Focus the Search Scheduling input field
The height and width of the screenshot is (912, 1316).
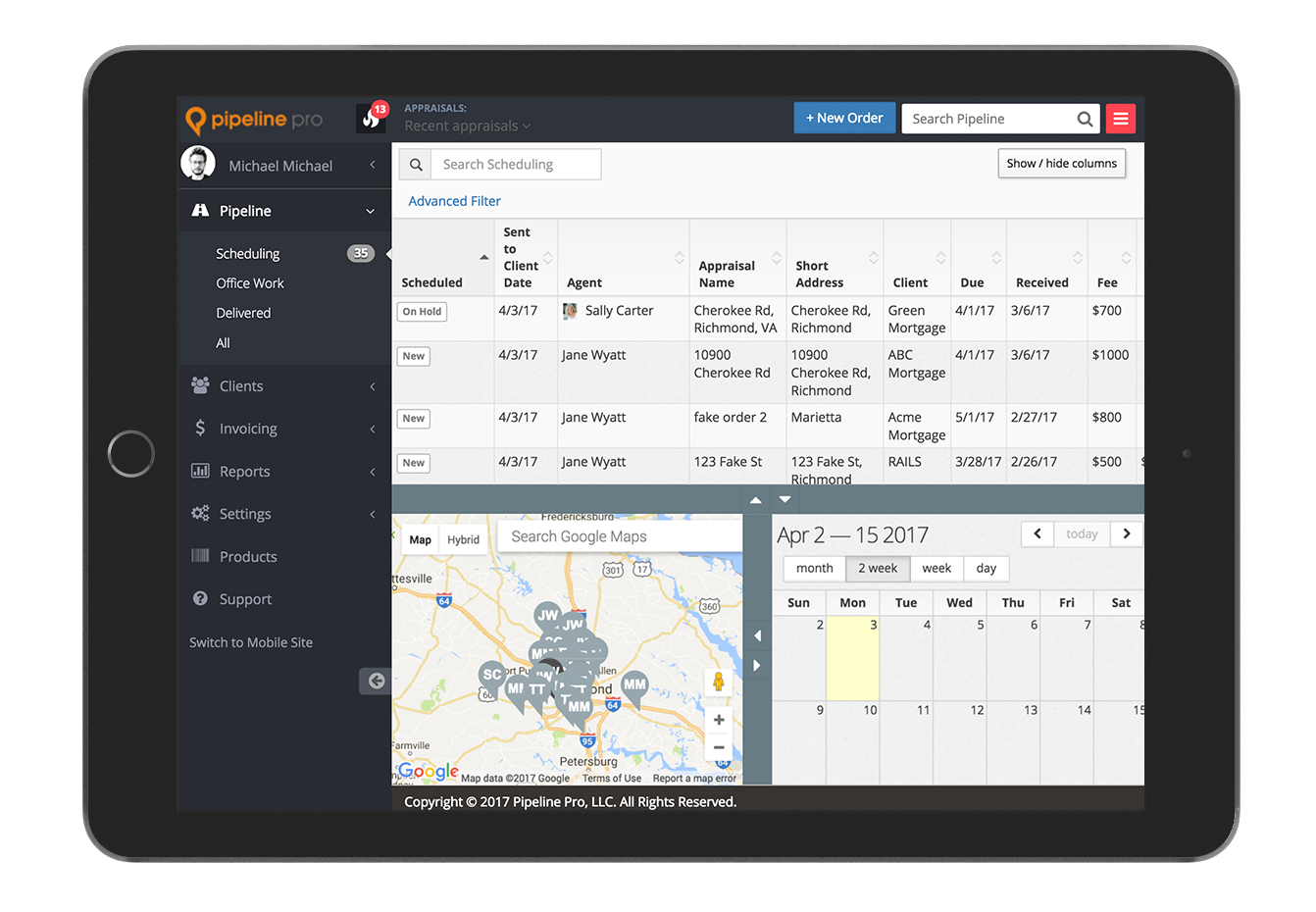tap(516, 165)
